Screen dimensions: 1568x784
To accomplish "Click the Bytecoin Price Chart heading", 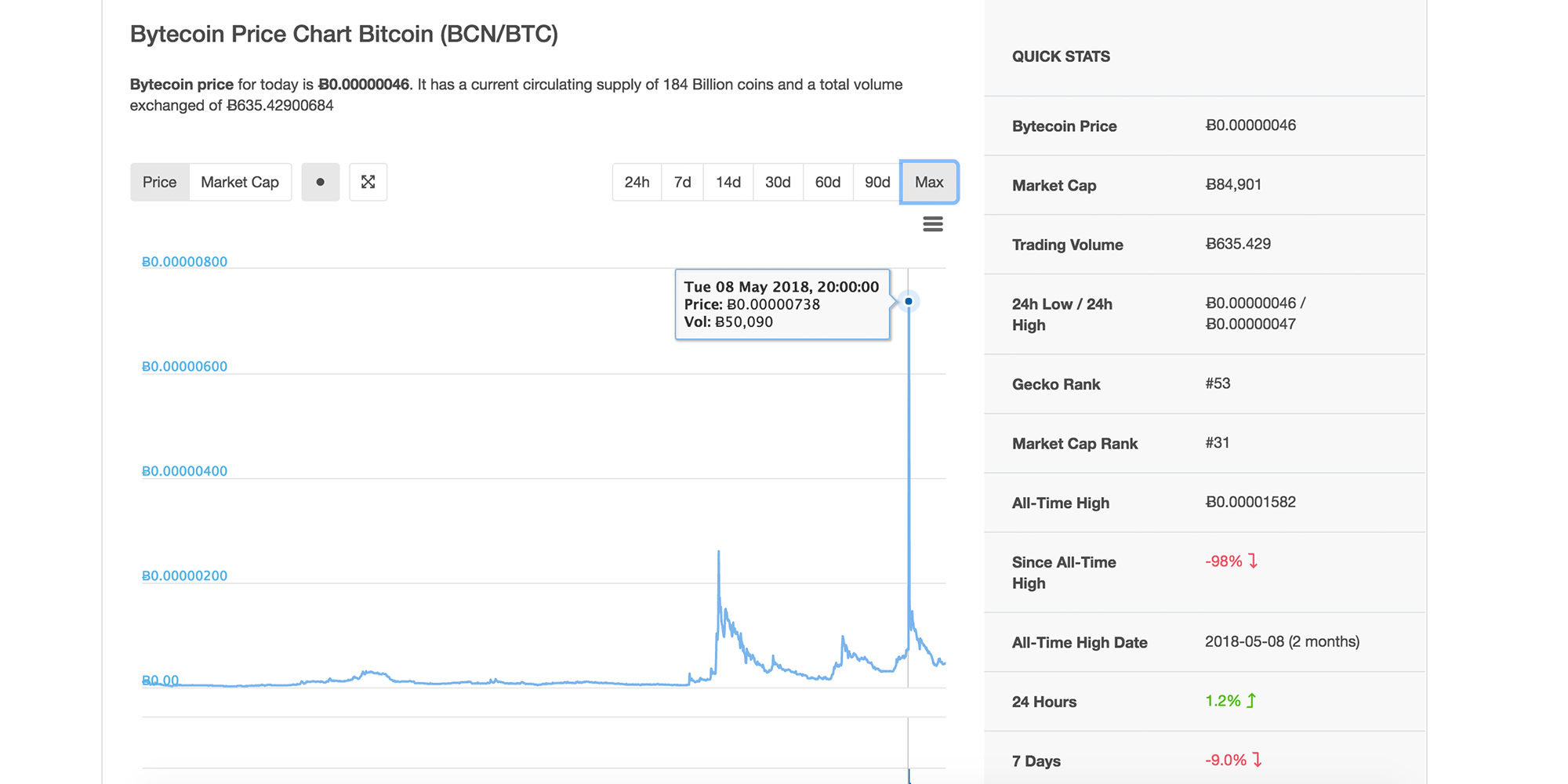I will (x=344, y=34).
